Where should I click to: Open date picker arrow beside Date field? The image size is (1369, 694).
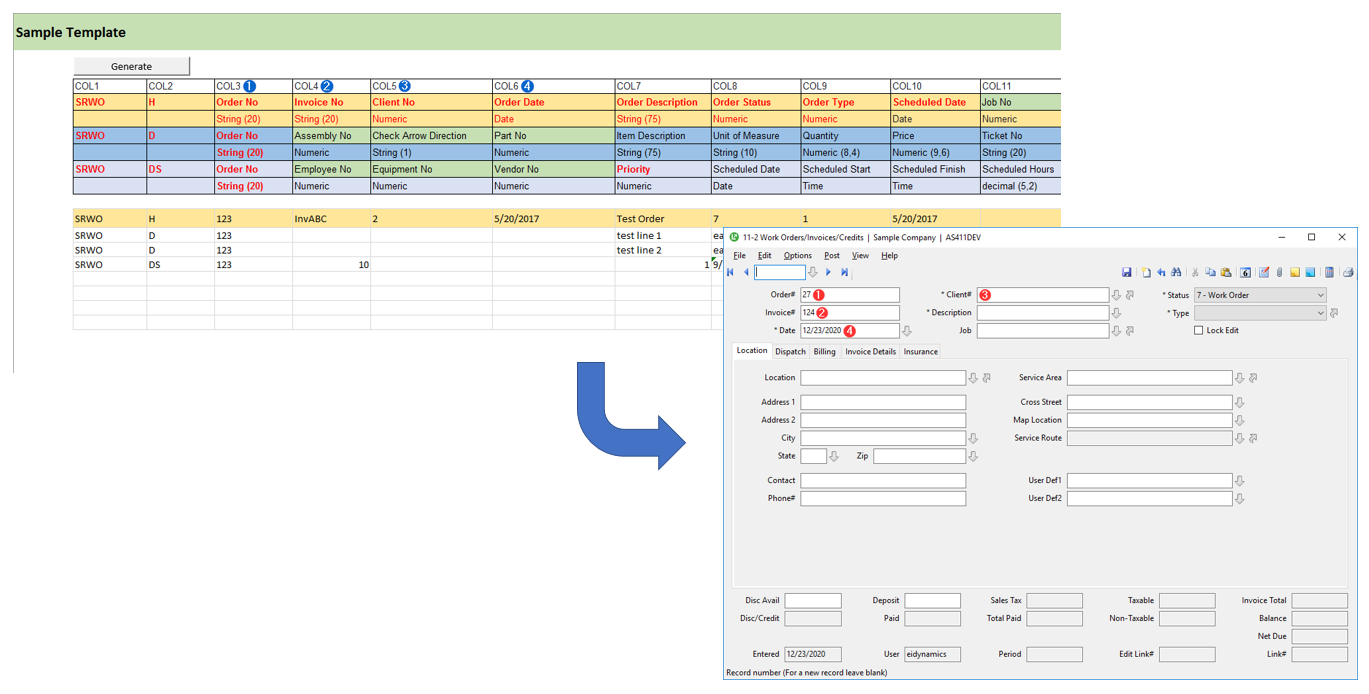907,331
